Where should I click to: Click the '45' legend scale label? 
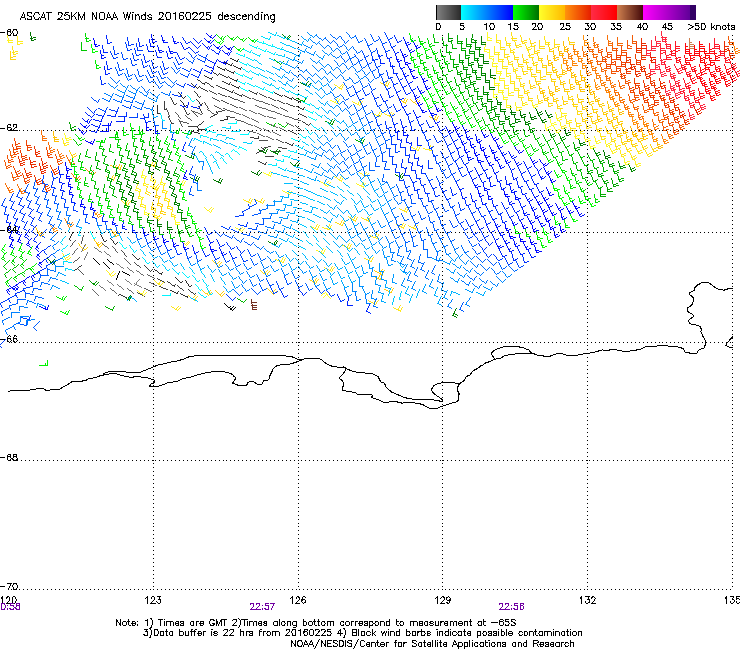[x=667, y=27]
